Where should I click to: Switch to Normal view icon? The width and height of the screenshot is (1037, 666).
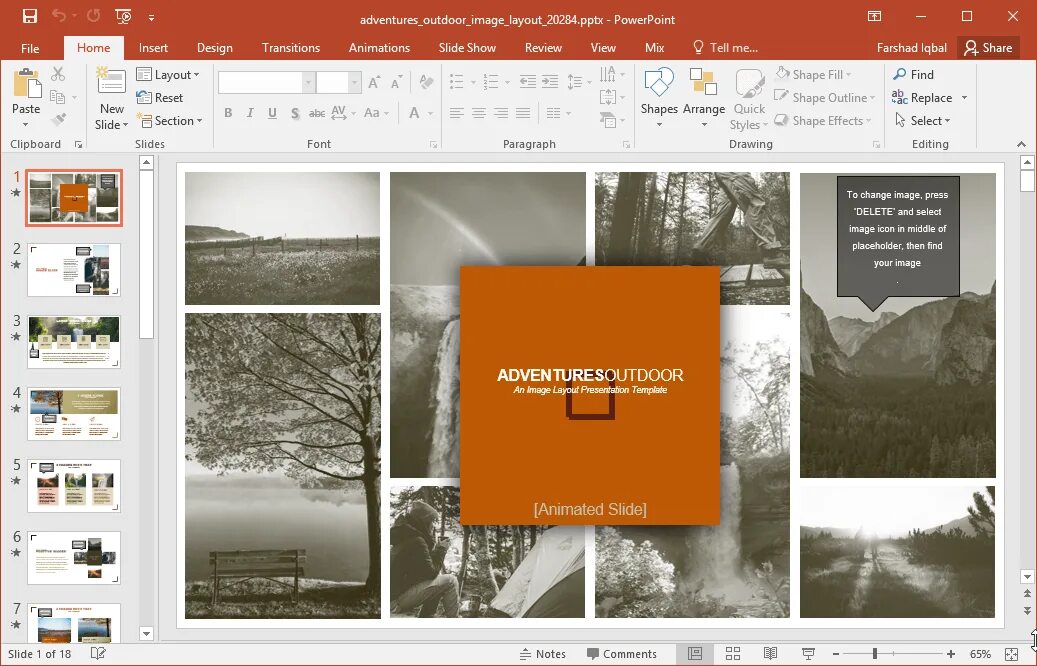click(695, 653)
